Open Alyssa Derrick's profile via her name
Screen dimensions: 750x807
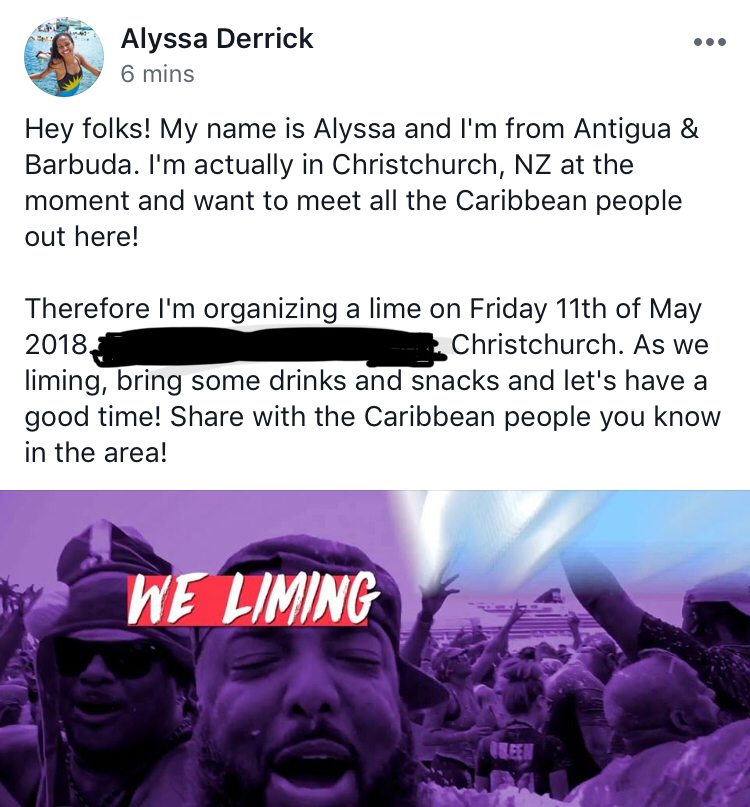[217, 39]
